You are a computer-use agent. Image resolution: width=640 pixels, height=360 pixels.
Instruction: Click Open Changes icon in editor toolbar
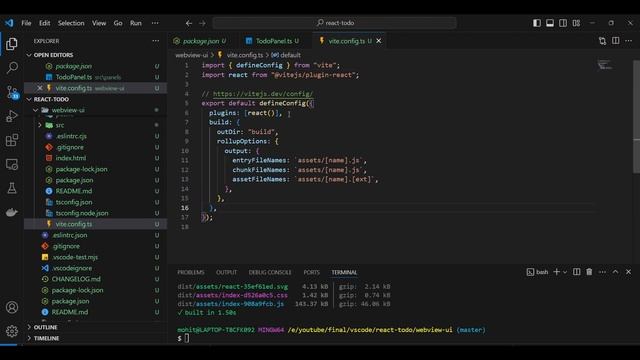(x=602, y=41)
